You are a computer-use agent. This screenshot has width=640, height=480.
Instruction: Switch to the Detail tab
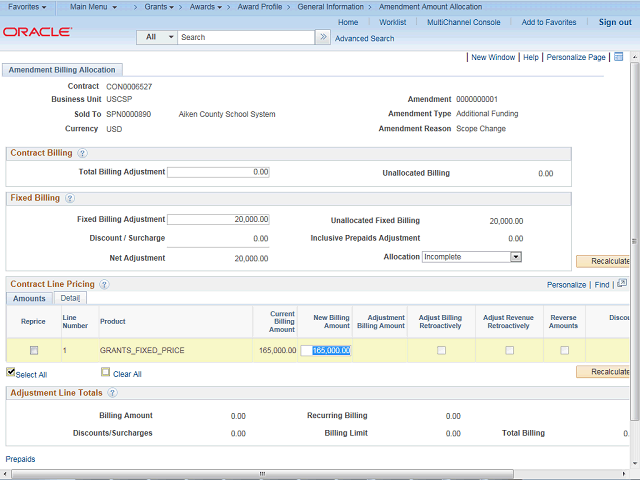[70, 298]
